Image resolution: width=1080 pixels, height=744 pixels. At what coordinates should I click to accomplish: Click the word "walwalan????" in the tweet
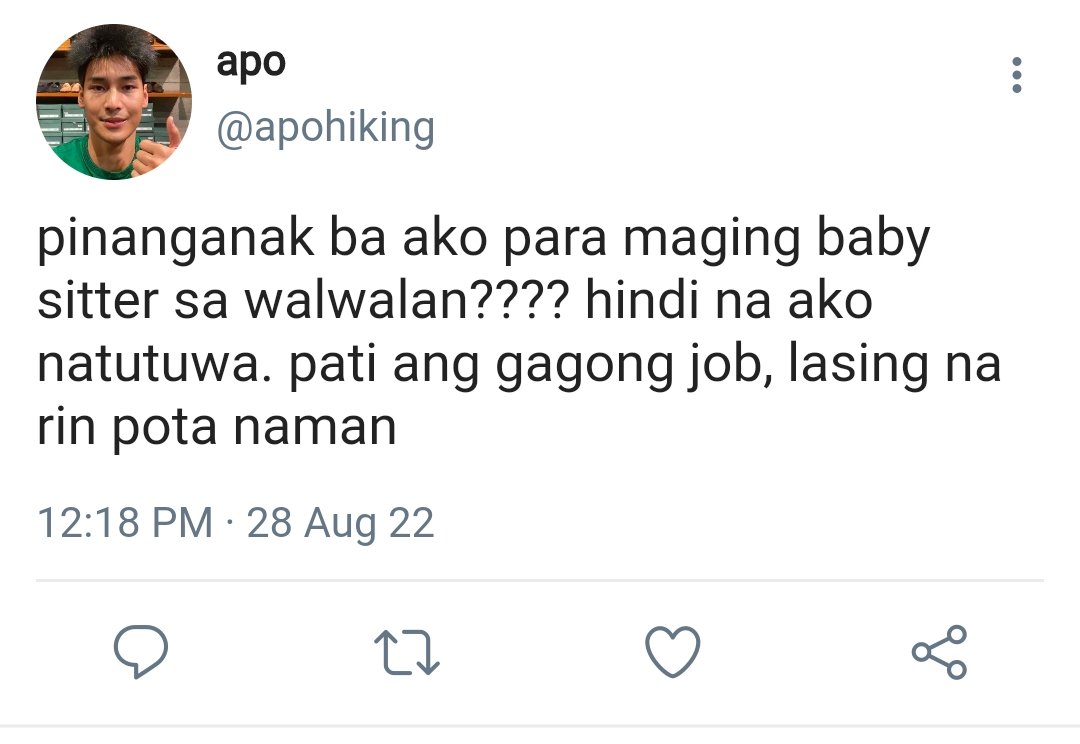click(x=408, y=301)
